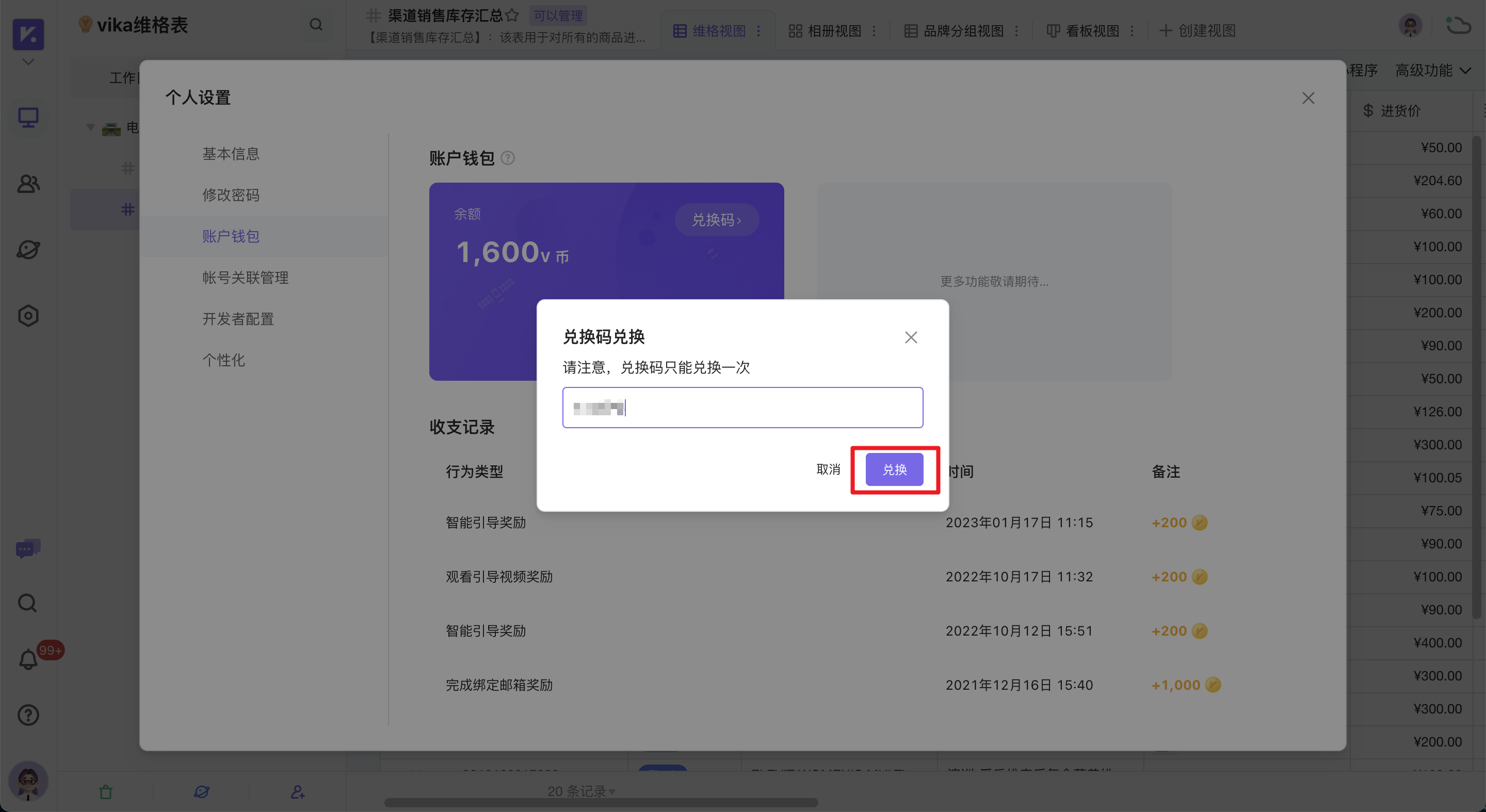Collapse the workspace tree item with triangle
Viewport: 1486px width, 812px height.
(90, 127)
